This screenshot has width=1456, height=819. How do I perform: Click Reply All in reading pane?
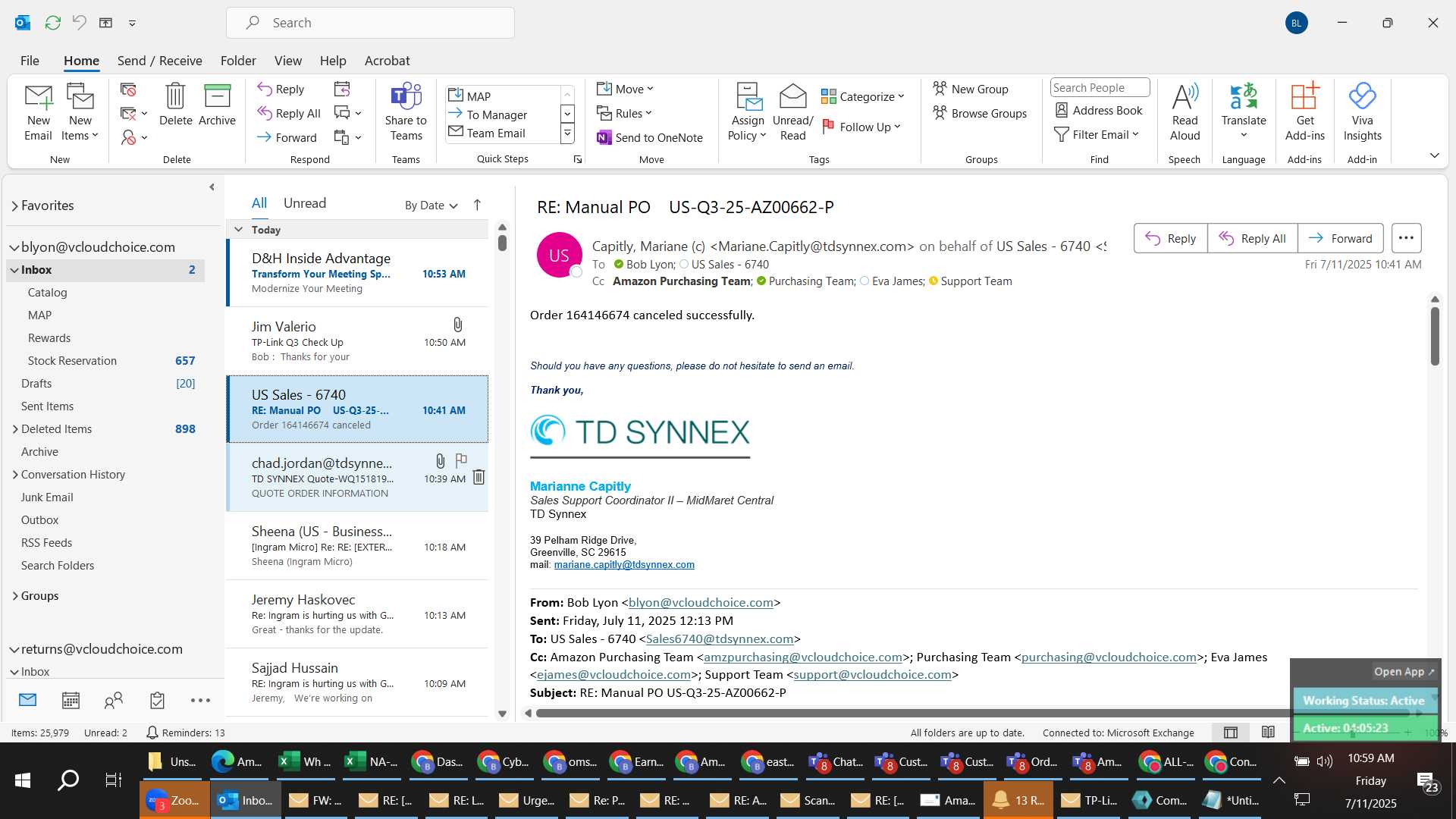1253,238
